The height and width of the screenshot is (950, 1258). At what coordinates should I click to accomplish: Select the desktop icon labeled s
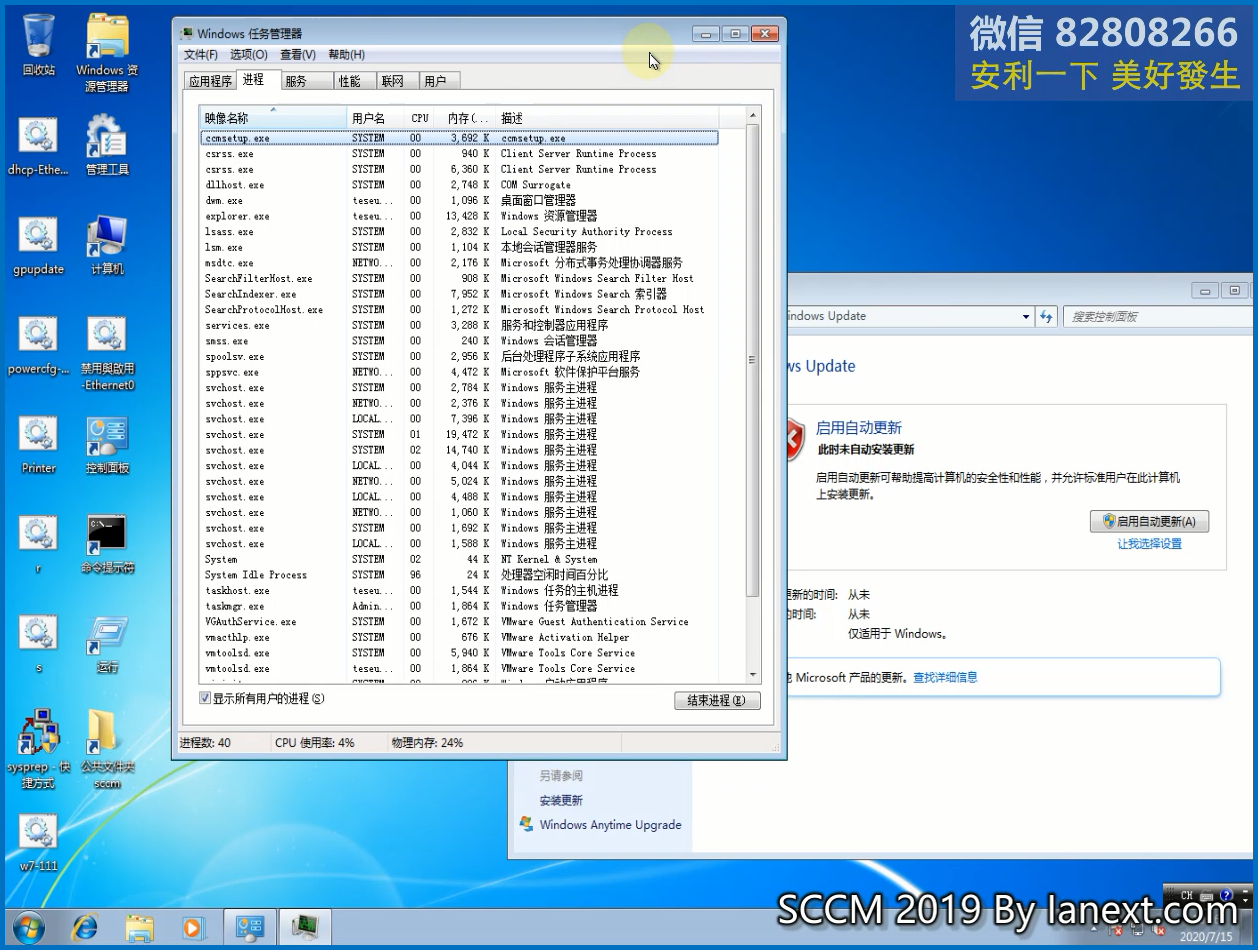coord(38,644)
